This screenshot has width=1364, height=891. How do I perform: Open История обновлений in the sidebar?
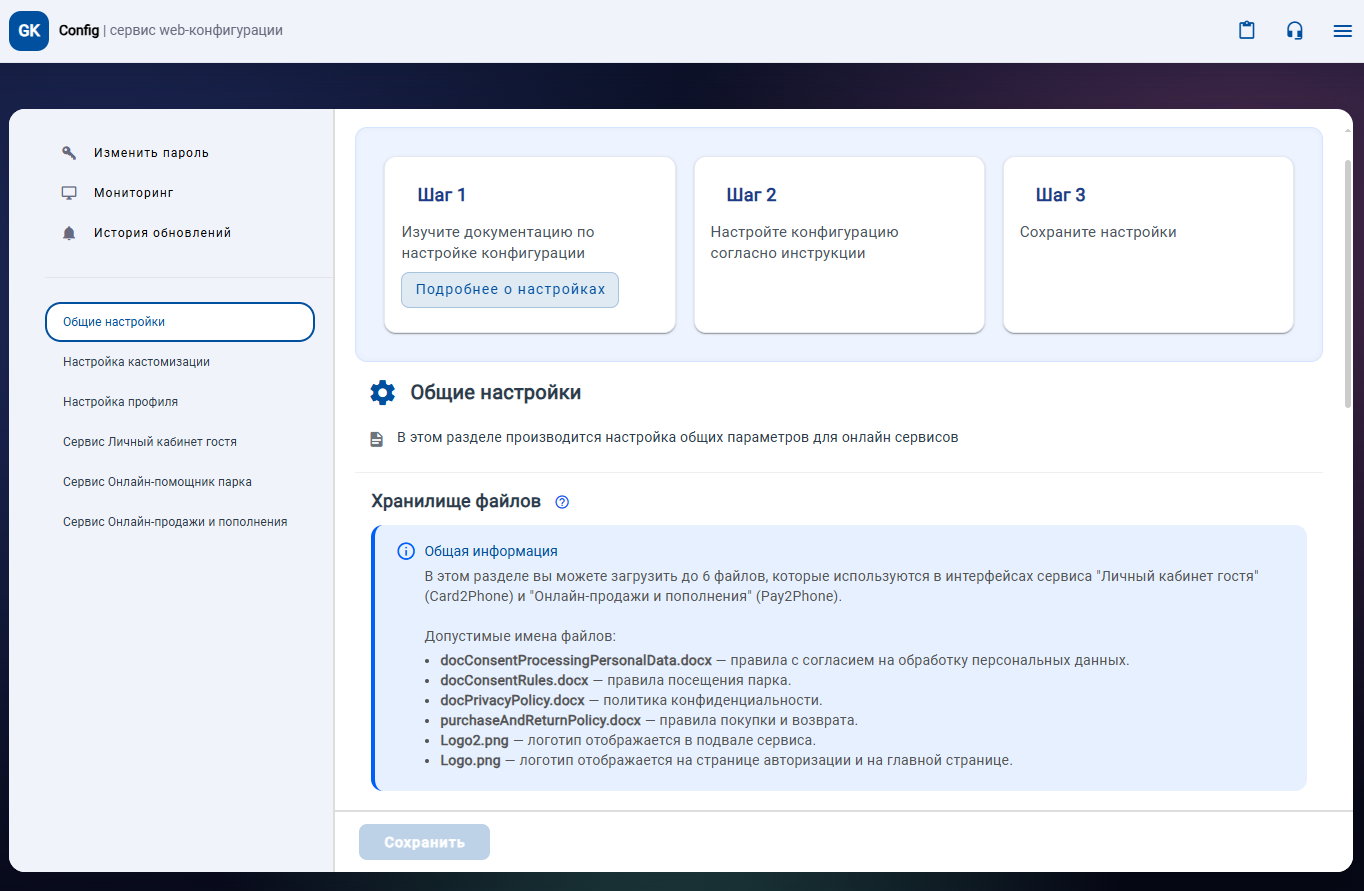click(162, 233)
